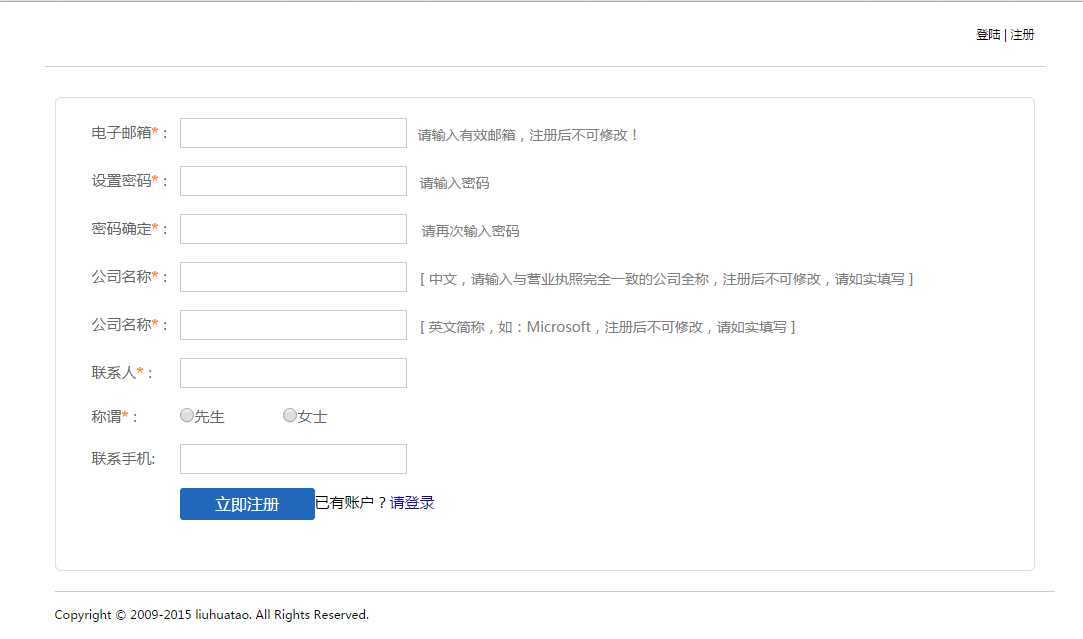Focus the 联系手机 phone field

[x=293, y=459]
